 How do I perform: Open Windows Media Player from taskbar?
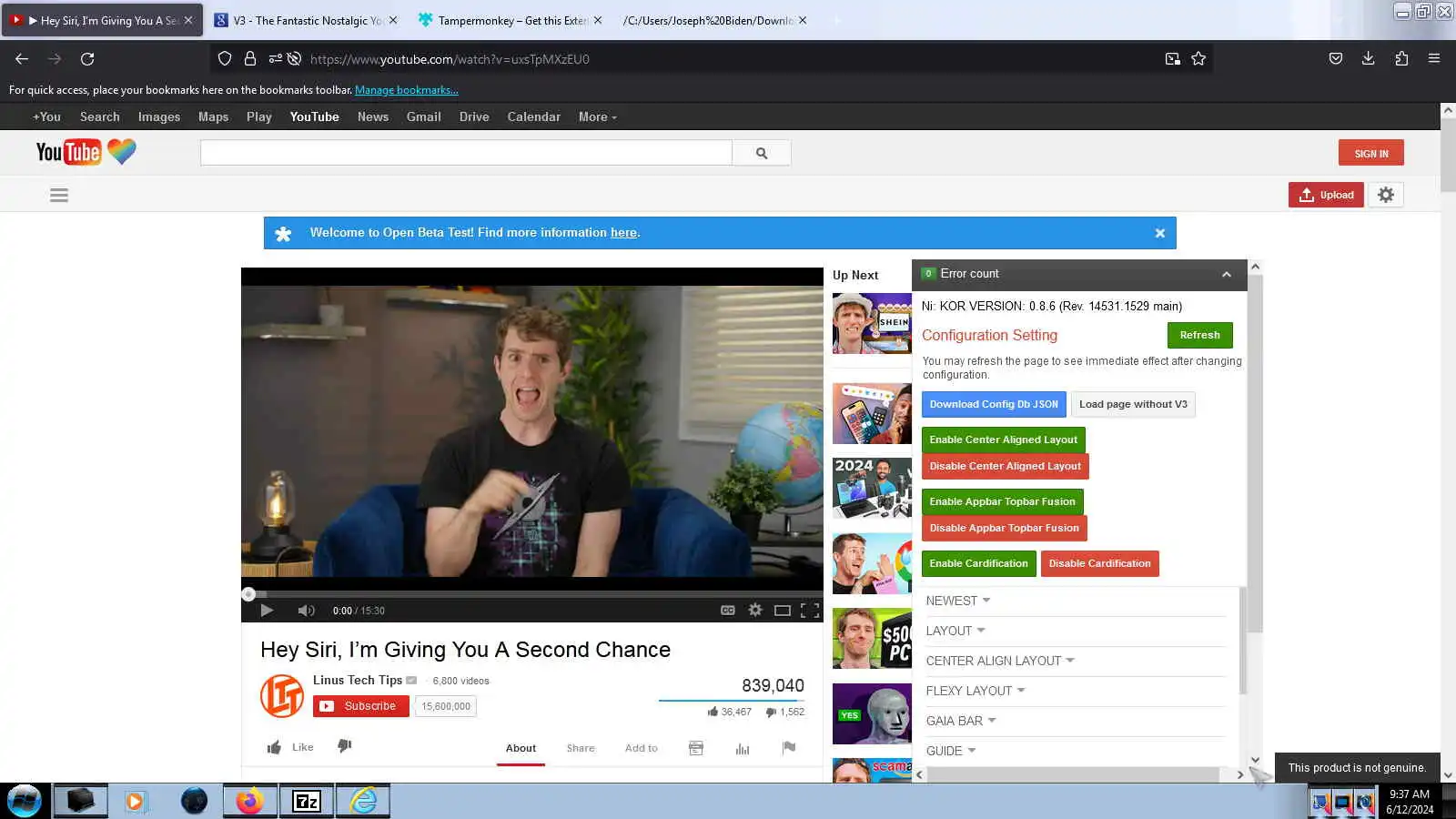(x=136, y=801)
